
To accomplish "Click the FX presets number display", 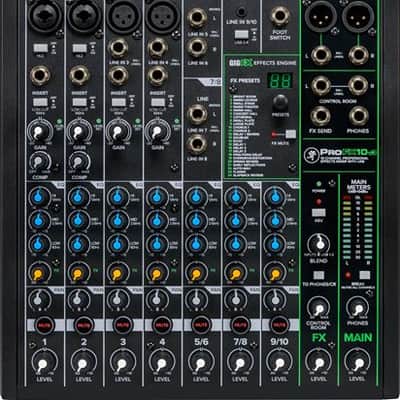I will click(x=280, y=81).
